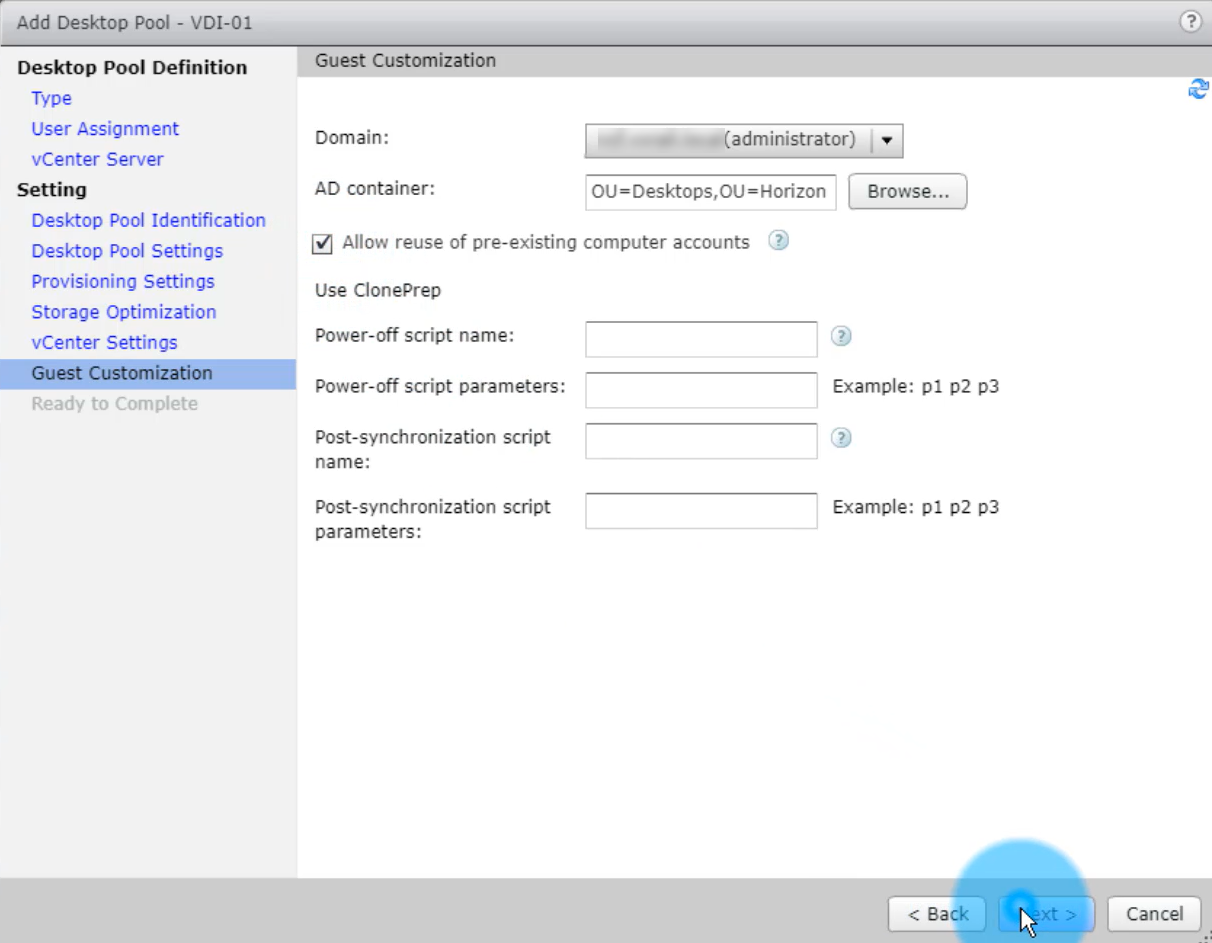Click the help icon in title bar
The width and height of the screenshot is (1212, 943).
point(1190,22)
